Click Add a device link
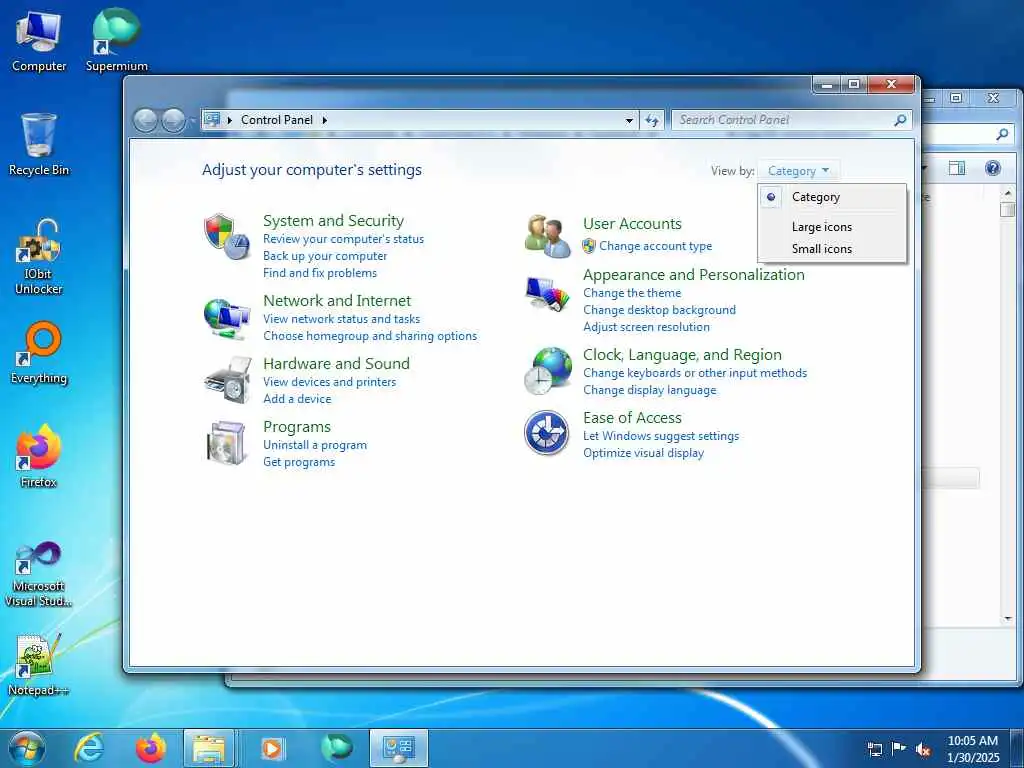The image size is (1024, 768). tap(296, 398)
